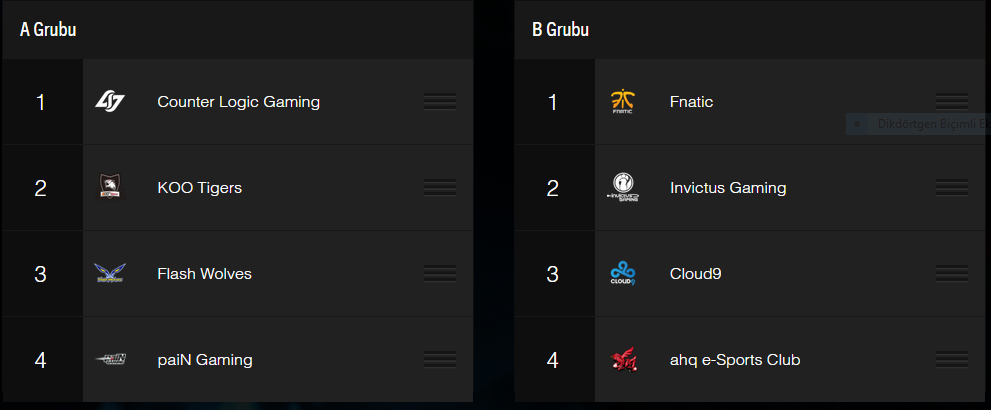Select the Counter Logic Gaming team name
Image resolution: width=991 pixels, height=410 pixels.
pos(238,102)
